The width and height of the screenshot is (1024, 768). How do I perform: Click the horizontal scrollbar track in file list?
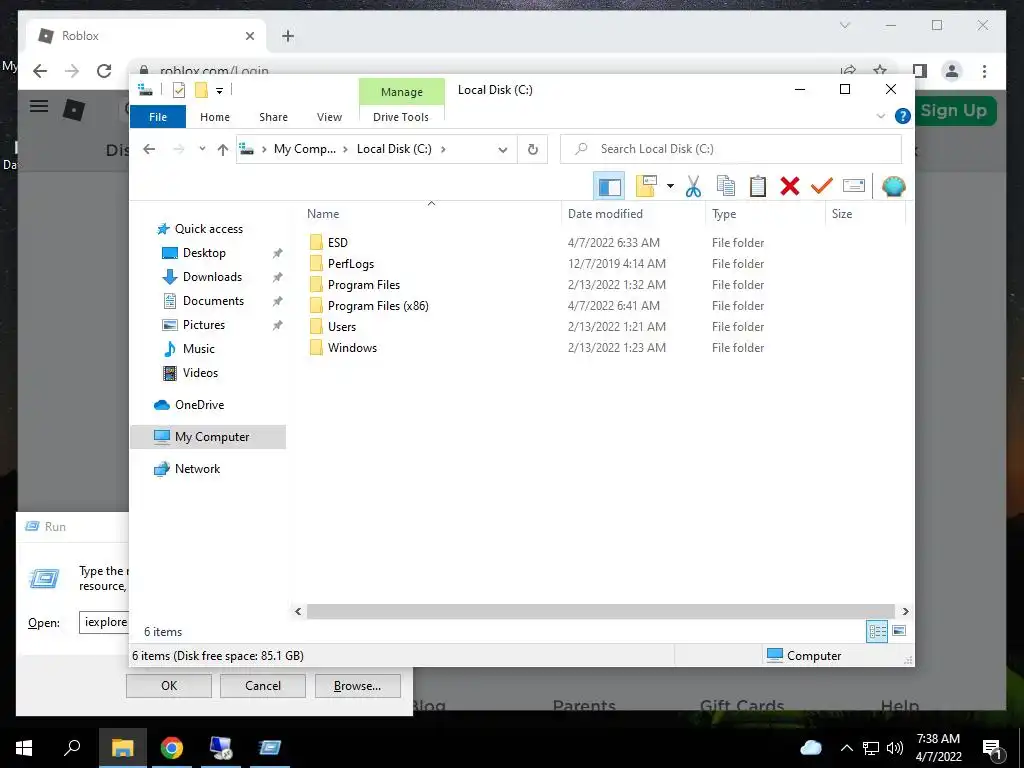tap(600, 611)
